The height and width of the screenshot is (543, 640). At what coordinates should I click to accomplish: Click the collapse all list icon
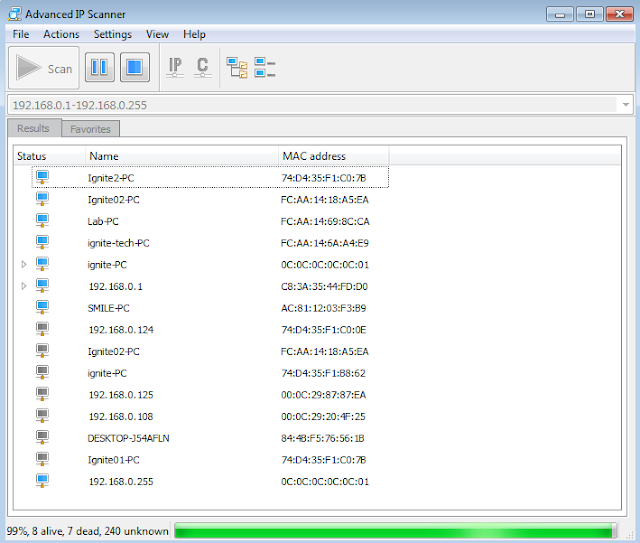pos(264,67)
